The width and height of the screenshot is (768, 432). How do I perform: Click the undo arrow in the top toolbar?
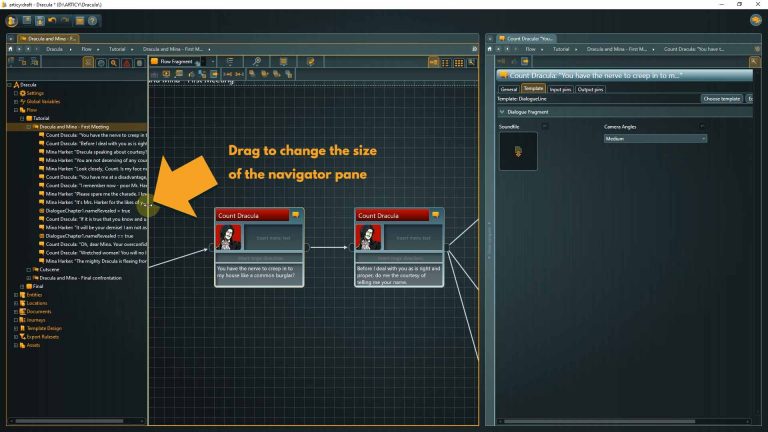click(x=52, y=21)
